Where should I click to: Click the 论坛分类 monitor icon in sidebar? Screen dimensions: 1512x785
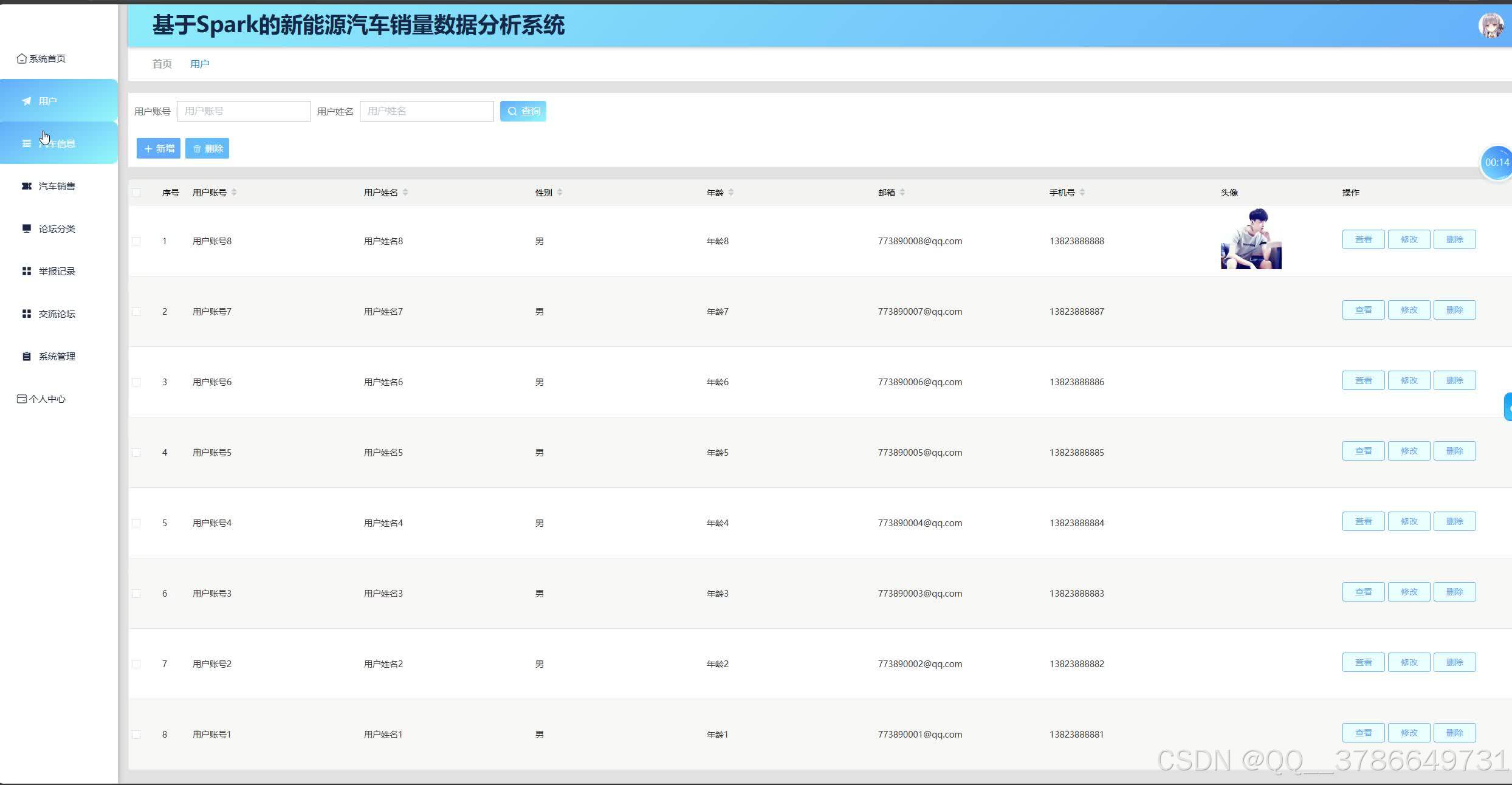point(26,228)
